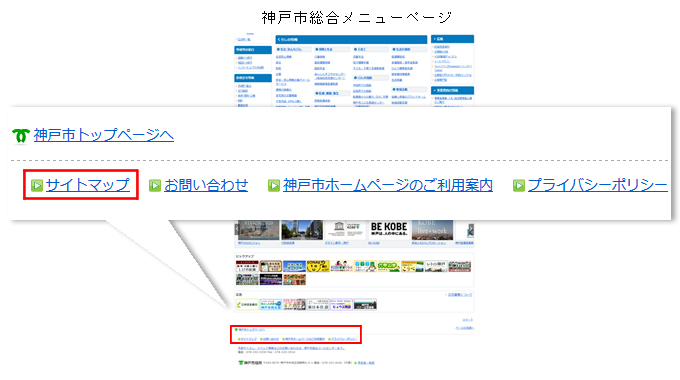Click the arrow icon beside プライバシーポリシー
Screen dimensions: 680x380
tap(519, 186)
